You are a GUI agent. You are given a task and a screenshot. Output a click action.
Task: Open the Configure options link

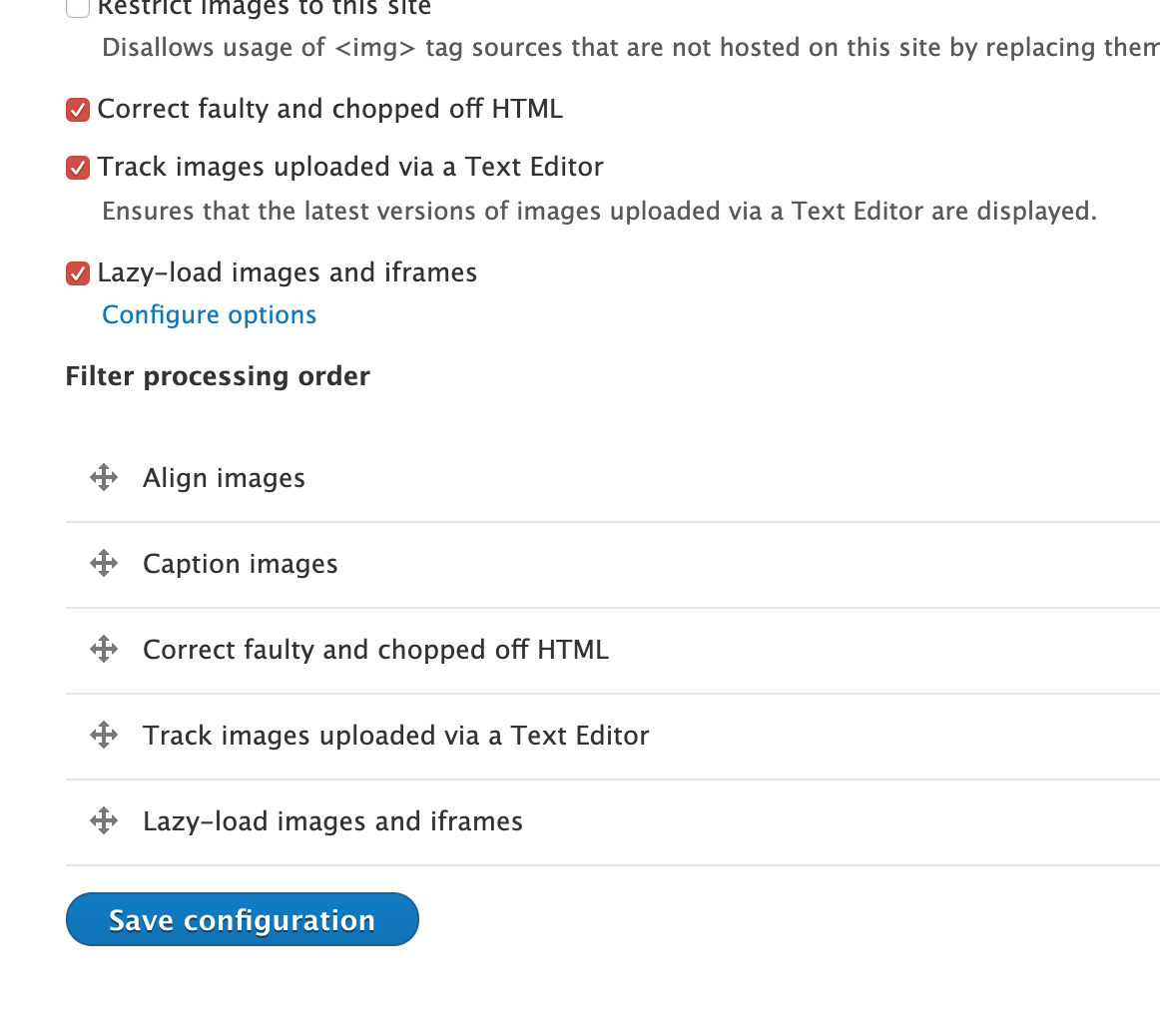[x=210, y=315]
